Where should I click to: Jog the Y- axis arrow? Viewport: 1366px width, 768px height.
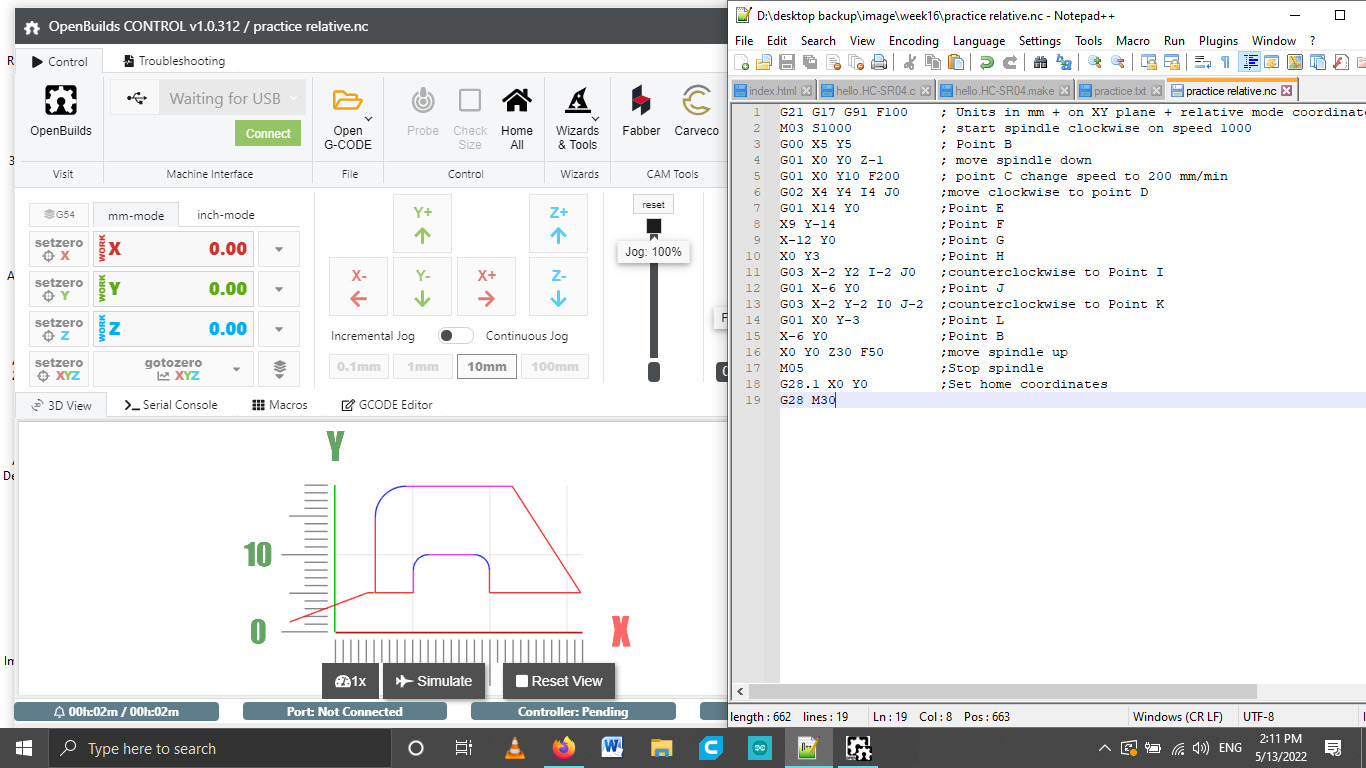pyautogui.click(x=422, y=287)
